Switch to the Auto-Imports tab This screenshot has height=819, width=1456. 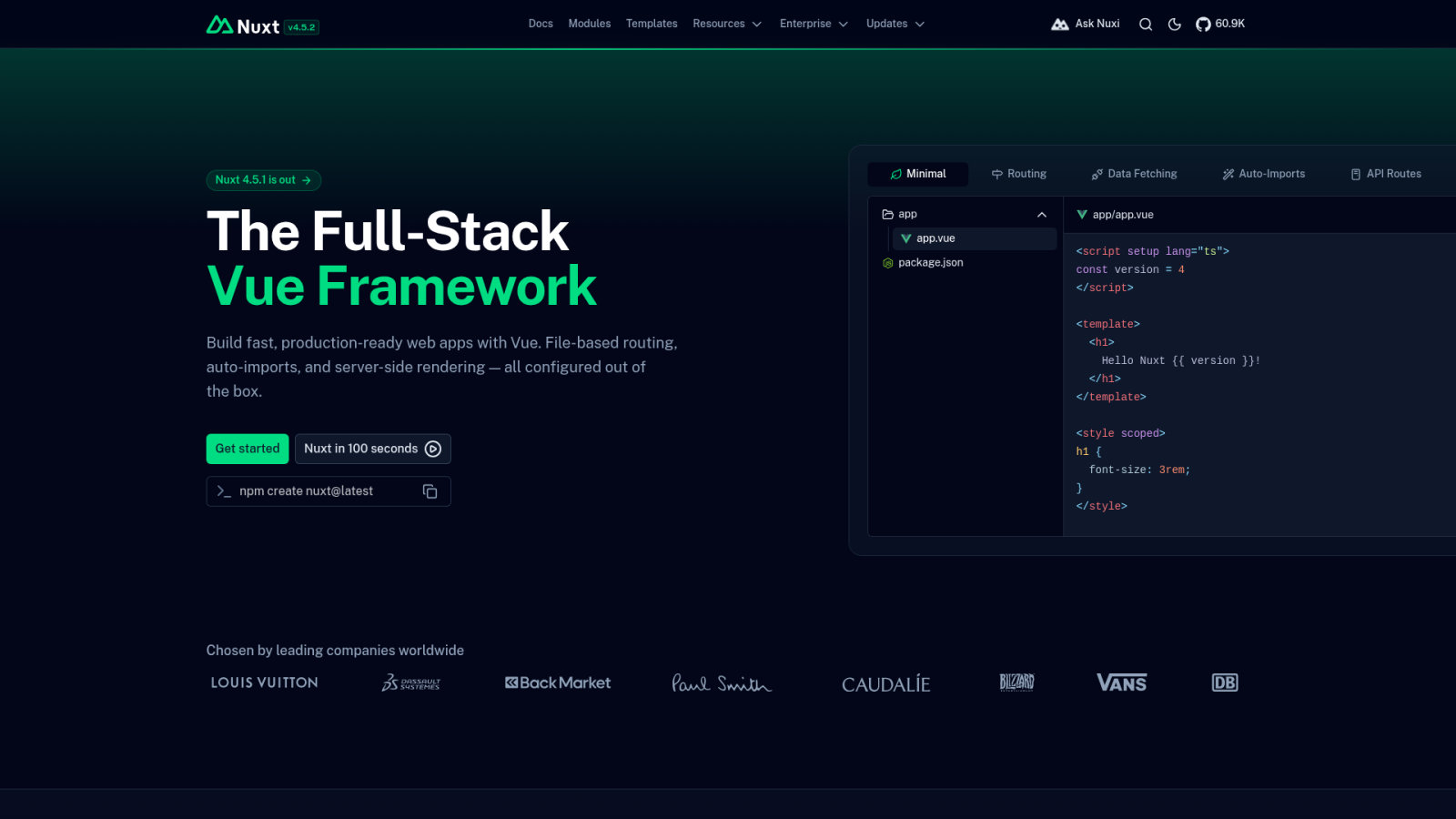[1264, 174]
